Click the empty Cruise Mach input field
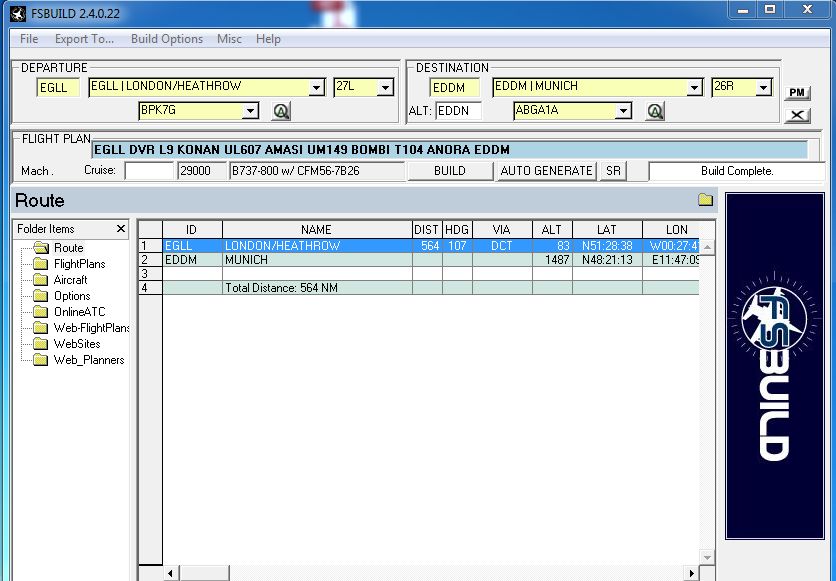Viewport: 836px width, 581px height. click(x=149, y=171)
